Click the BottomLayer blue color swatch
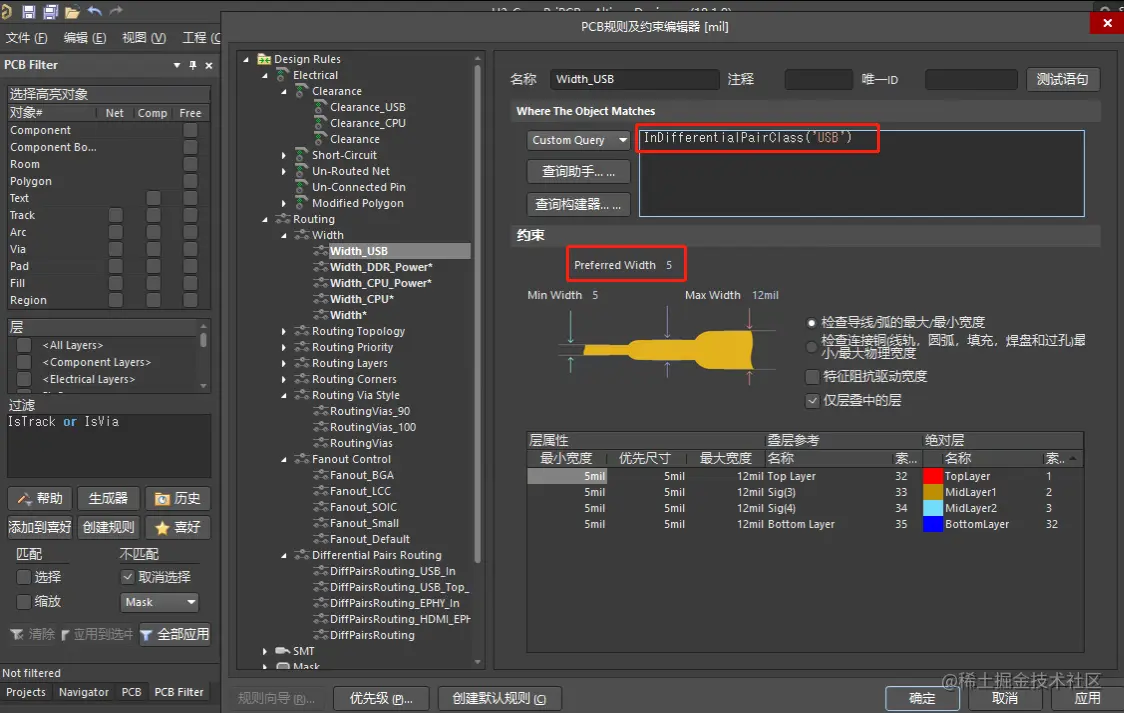1124x713 pixels. click(932, 524)
